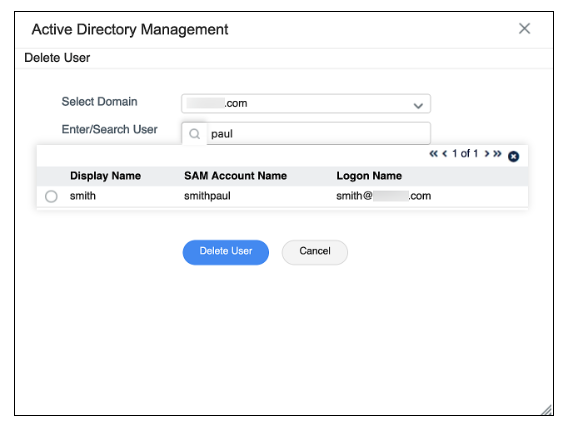Click the domain dropdown chevron arrow
This screenshot has width=562, height=424.
pos(418,106)
